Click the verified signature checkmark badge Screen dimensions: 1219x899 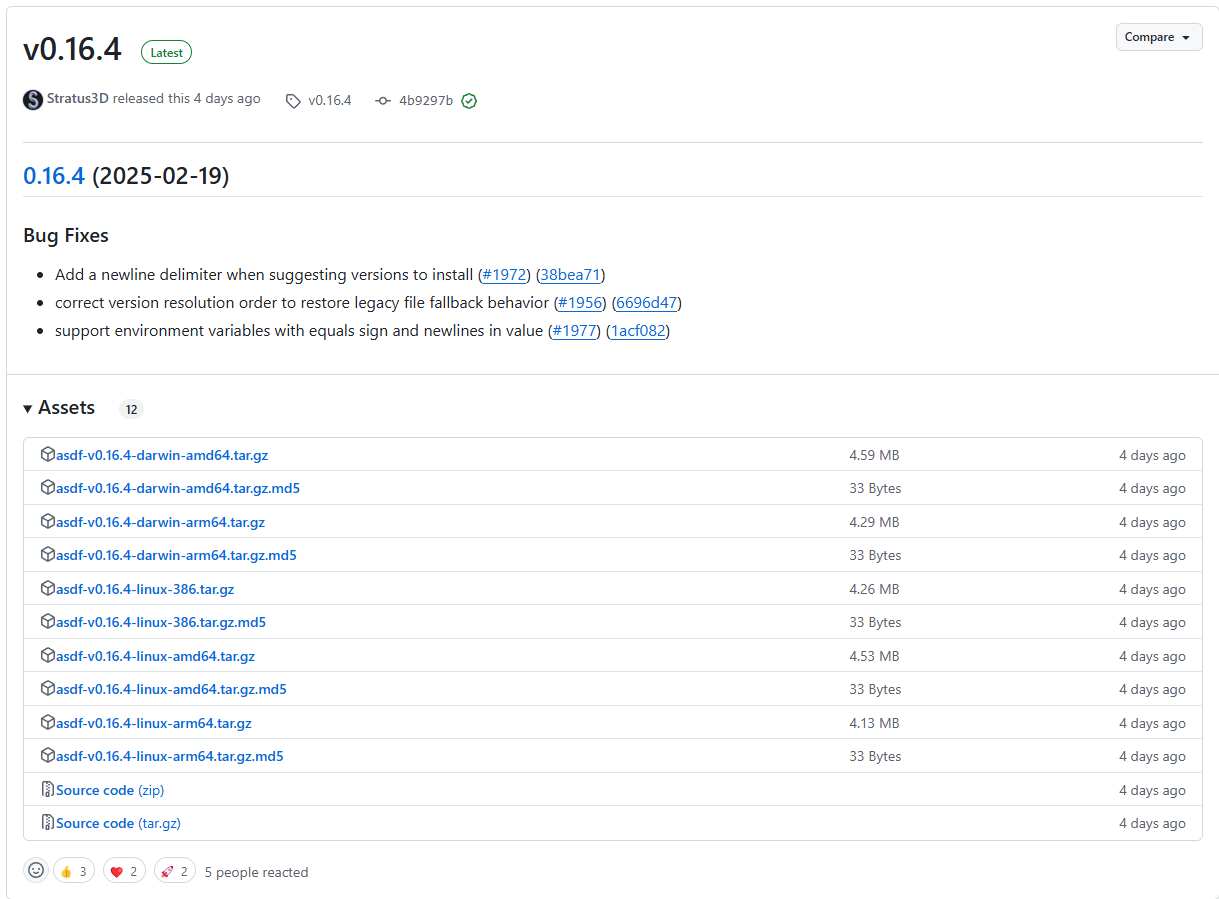tap(469, 100)
